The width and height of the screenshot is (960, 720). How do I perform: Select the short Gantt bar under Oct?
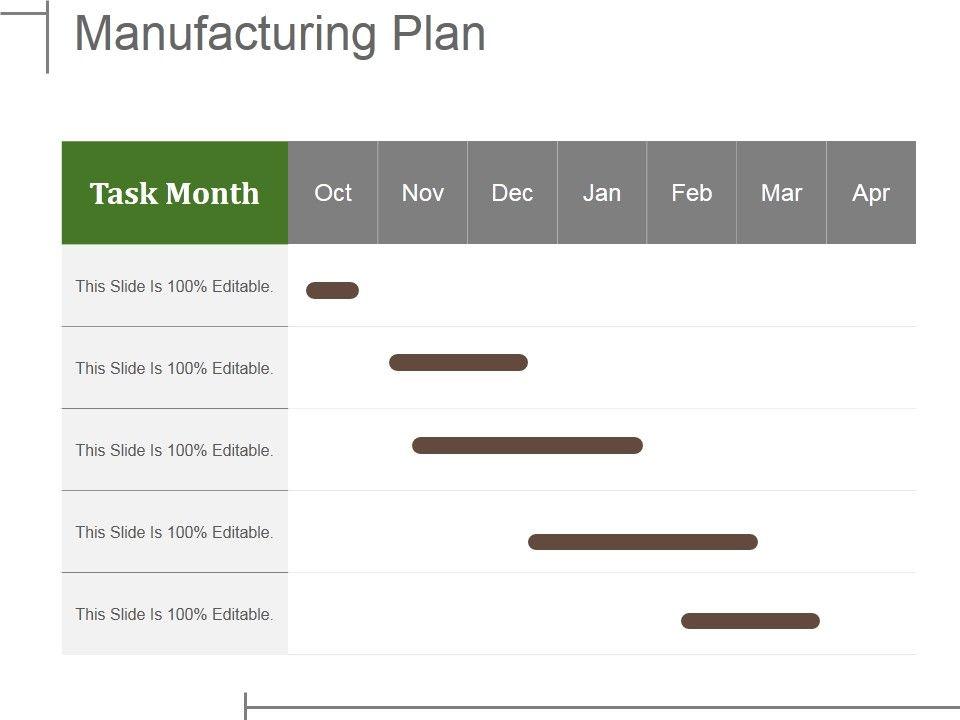332,291
